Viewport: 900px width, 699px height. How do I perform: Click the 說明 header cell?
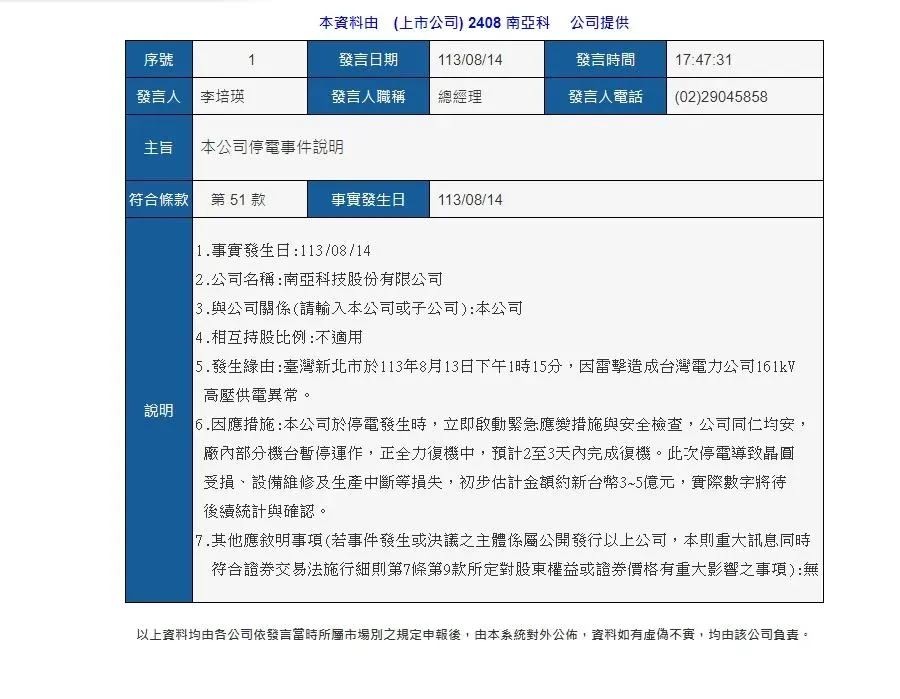point(159,410)
